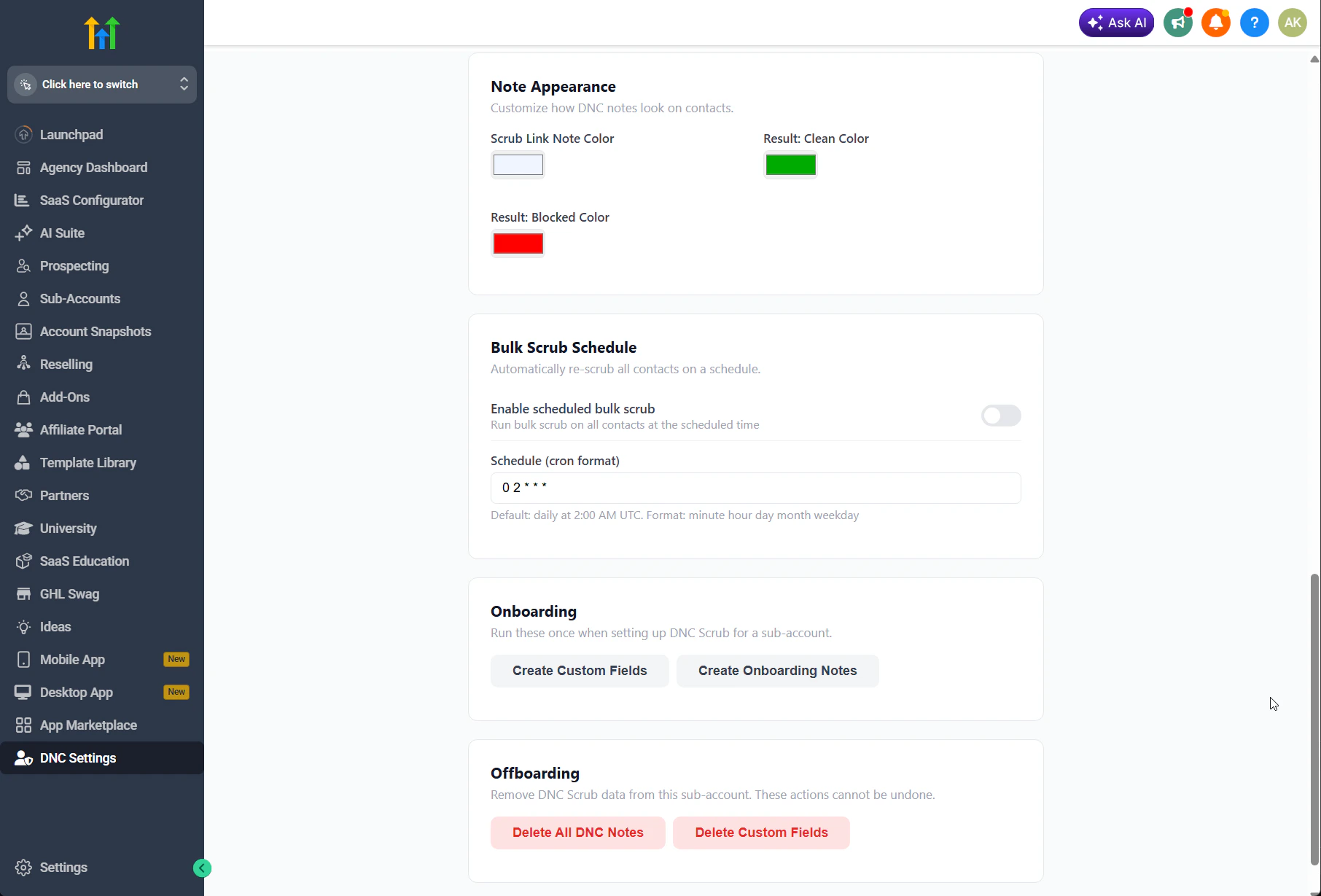
Task: Click the Launchpad sidebar icon
Action: click(x=23, y=135)
